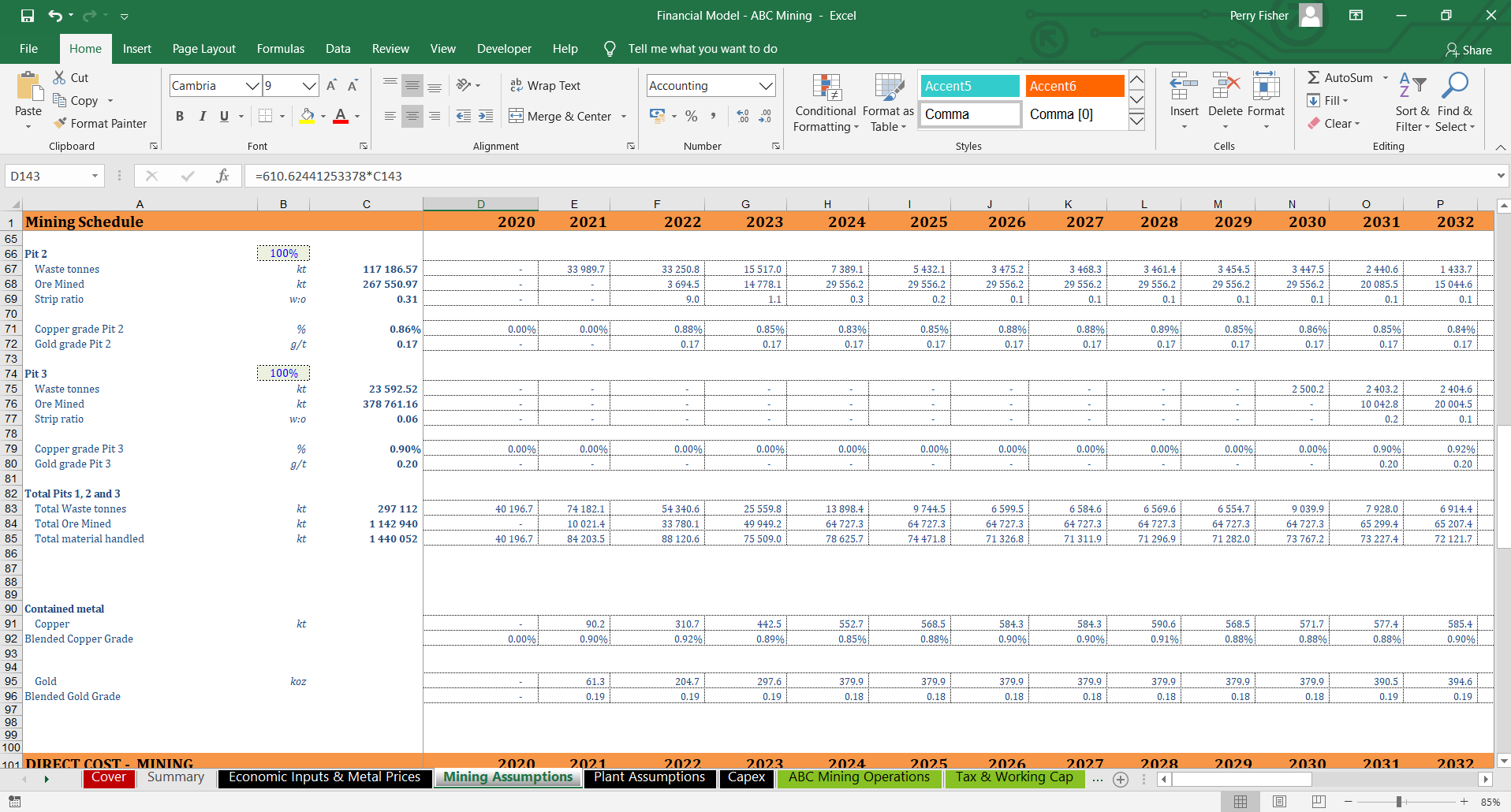Expand the Name Box dropdown arrow
This screenshot has width=1511, height=812.
point(95,176)
